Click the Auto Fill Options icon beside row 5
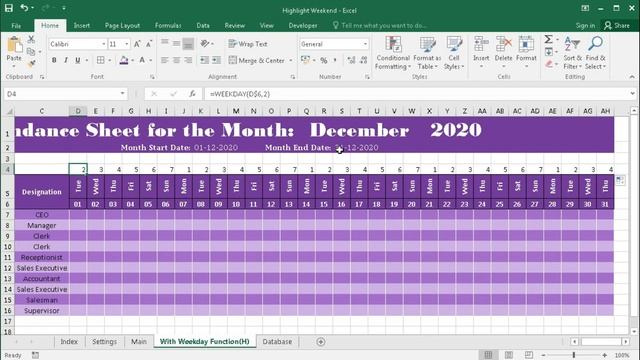This screenshot has height=360, width=640. point(620,180)
